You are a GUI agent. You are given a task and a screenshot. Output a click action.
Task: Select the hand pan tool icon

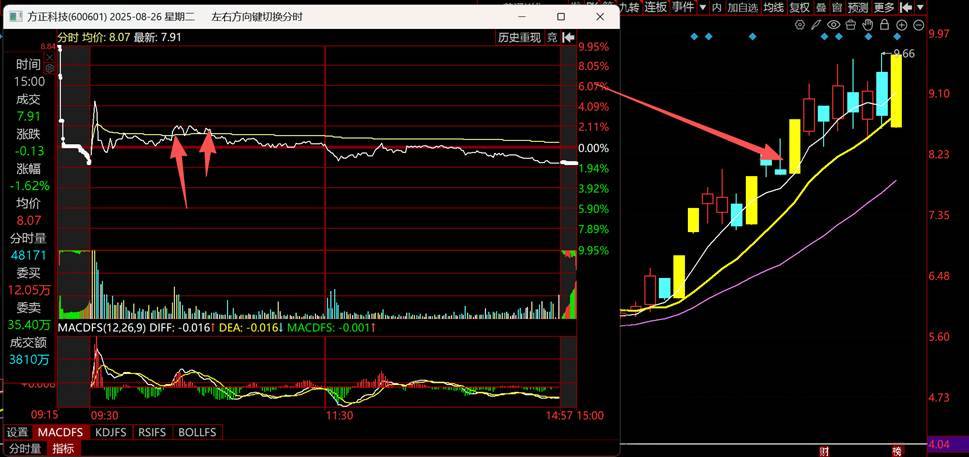pyautogui.click(x=869, y=25)
